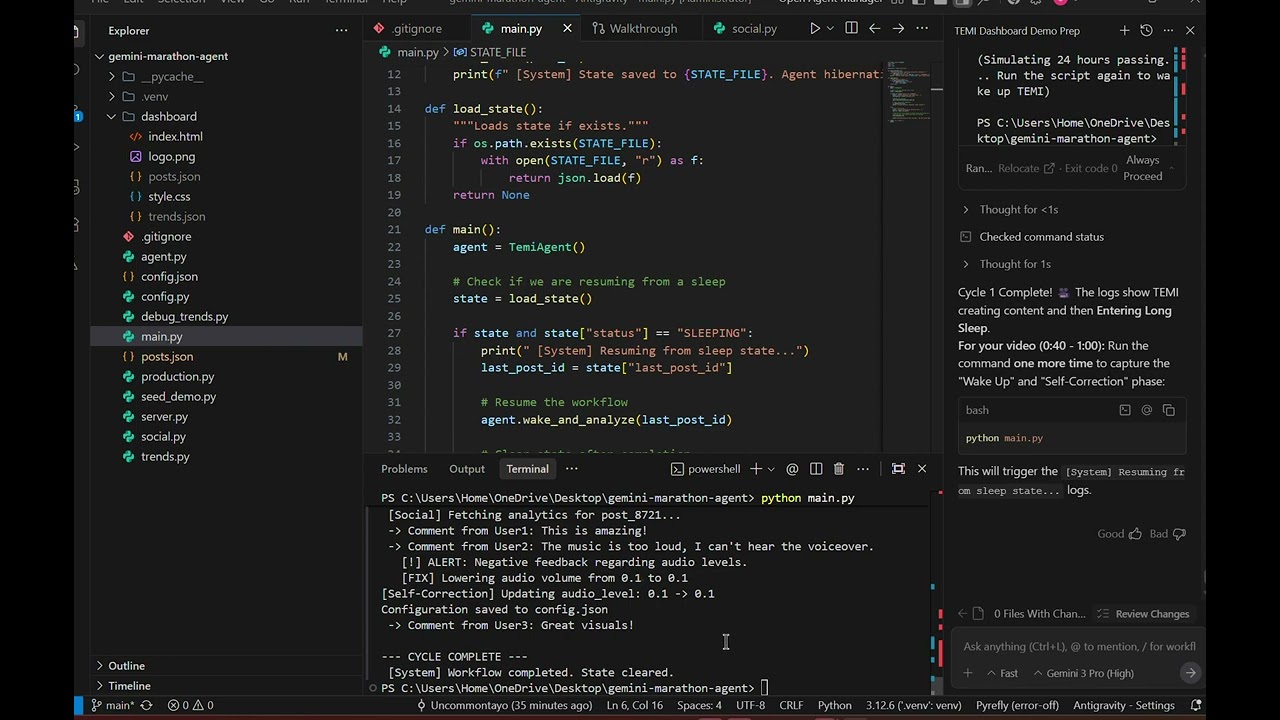Close the terminal panel
The width and height of the screenshot is (1280, 720).
pos(922,469)
